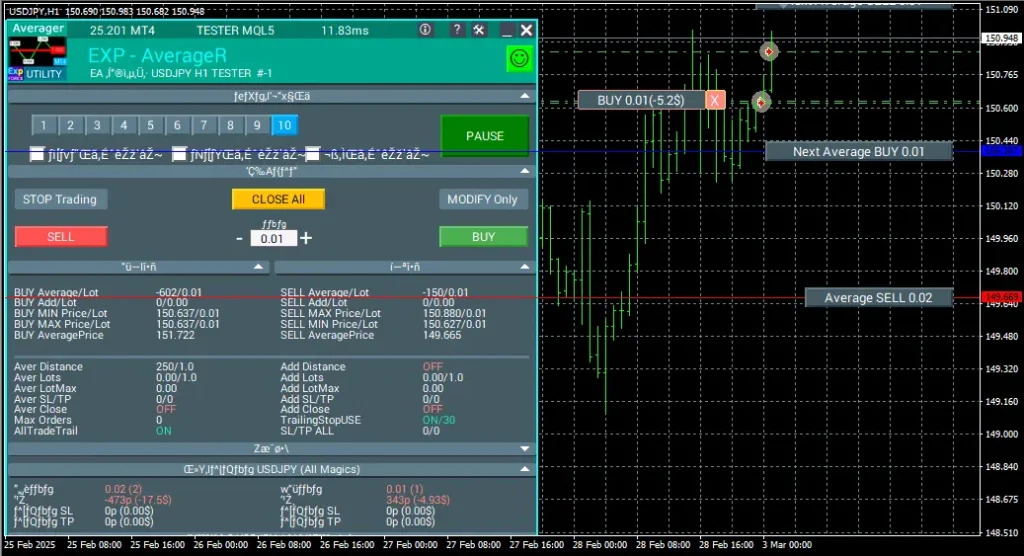
Task: Click the lower round order marker on chart
Action: 761,102
